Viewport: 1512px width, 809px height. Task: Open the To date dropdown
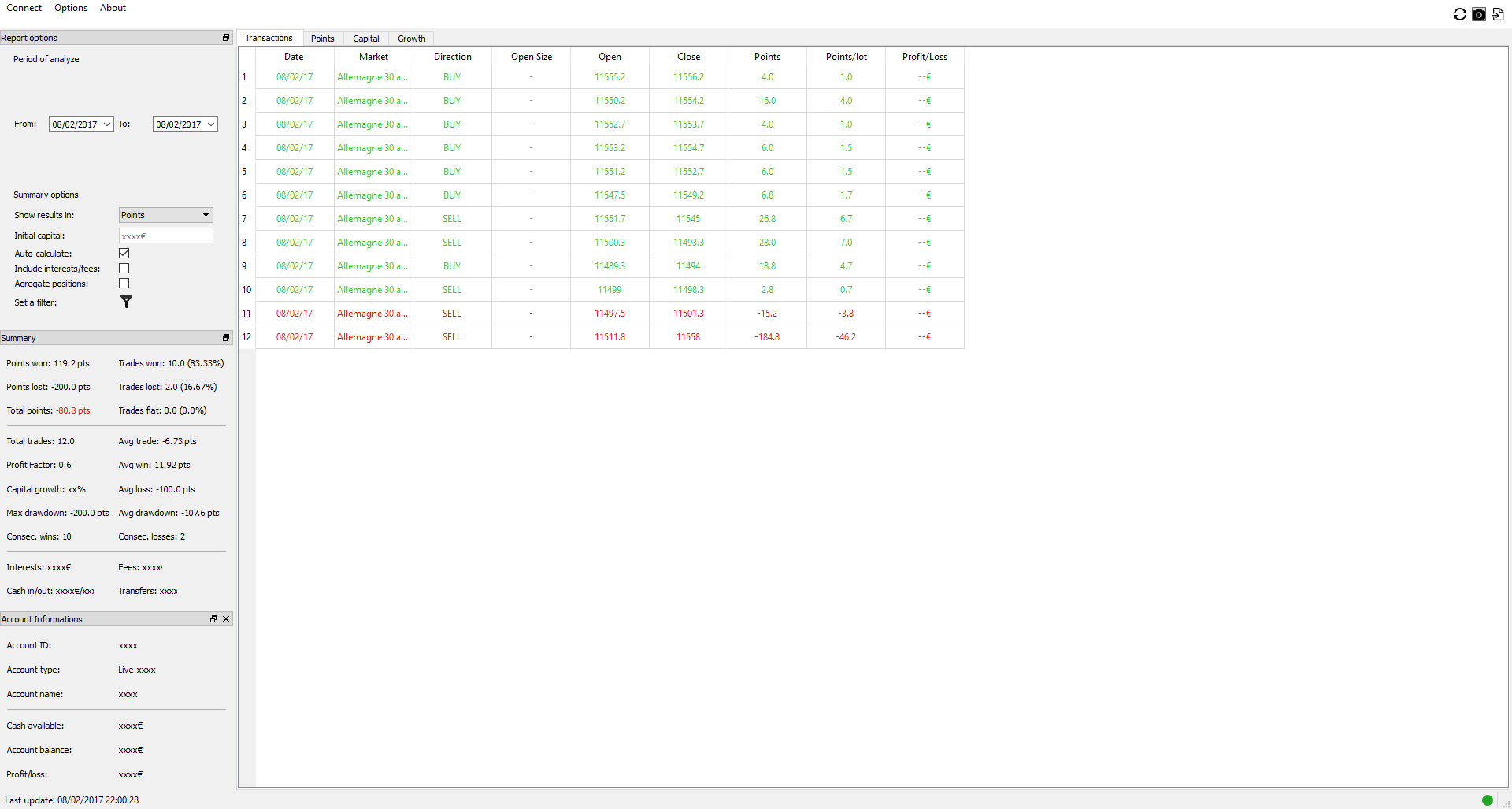click(211, 124)
